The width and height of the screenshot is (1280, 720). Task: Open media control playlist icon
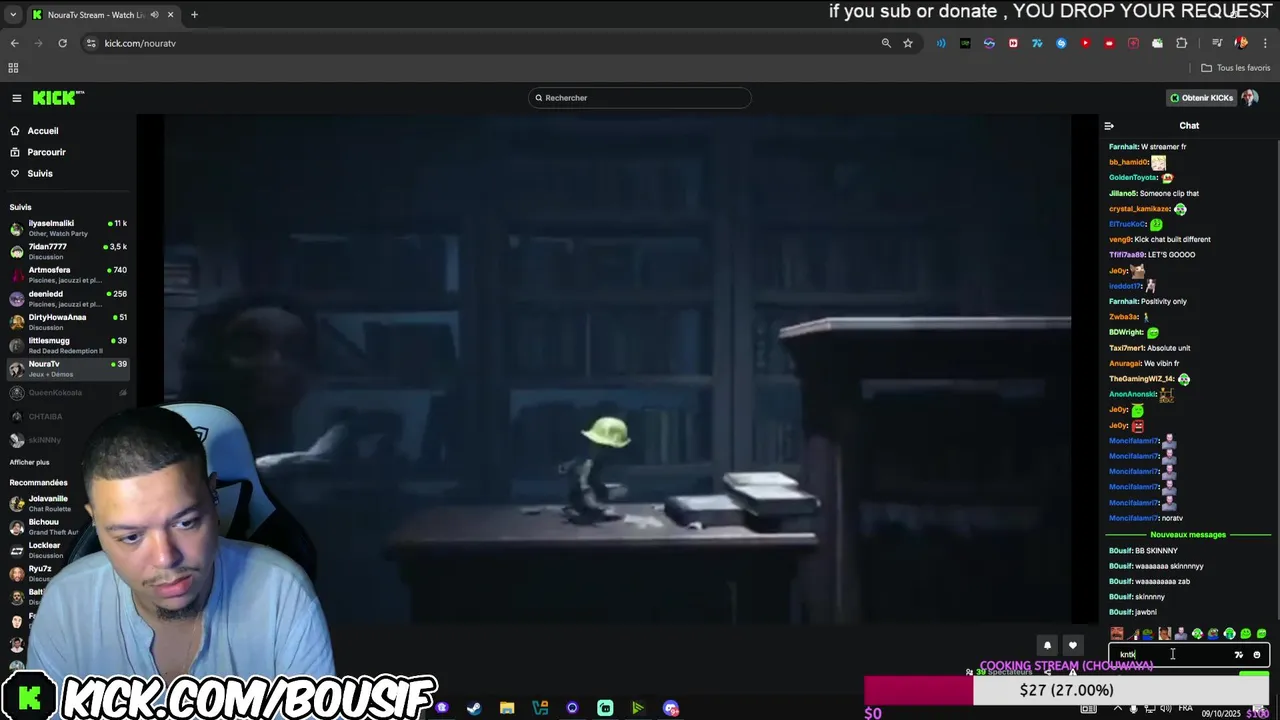(x=1217, y=43)
